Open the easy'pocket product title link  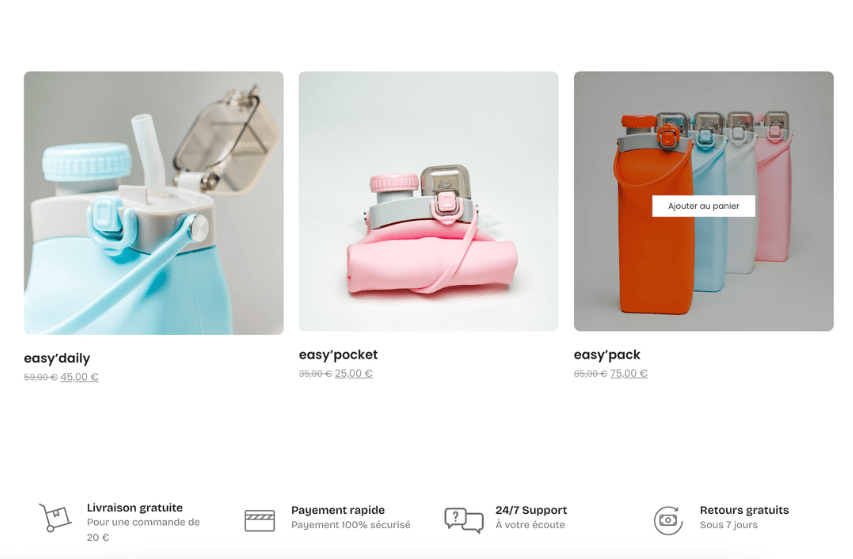pos(338,355)
